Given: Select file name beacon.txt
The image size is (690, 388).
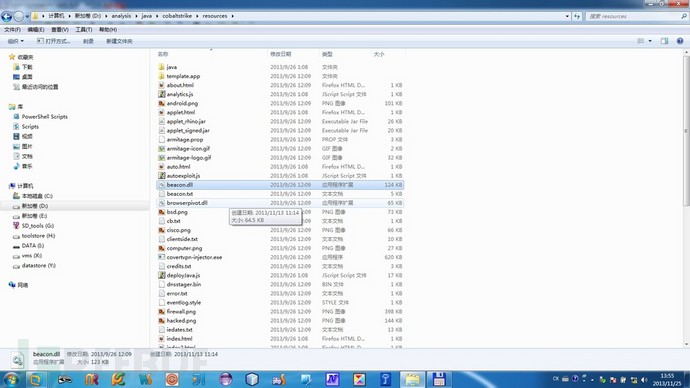Looking at the screenshot, I should tap(180, 194).
